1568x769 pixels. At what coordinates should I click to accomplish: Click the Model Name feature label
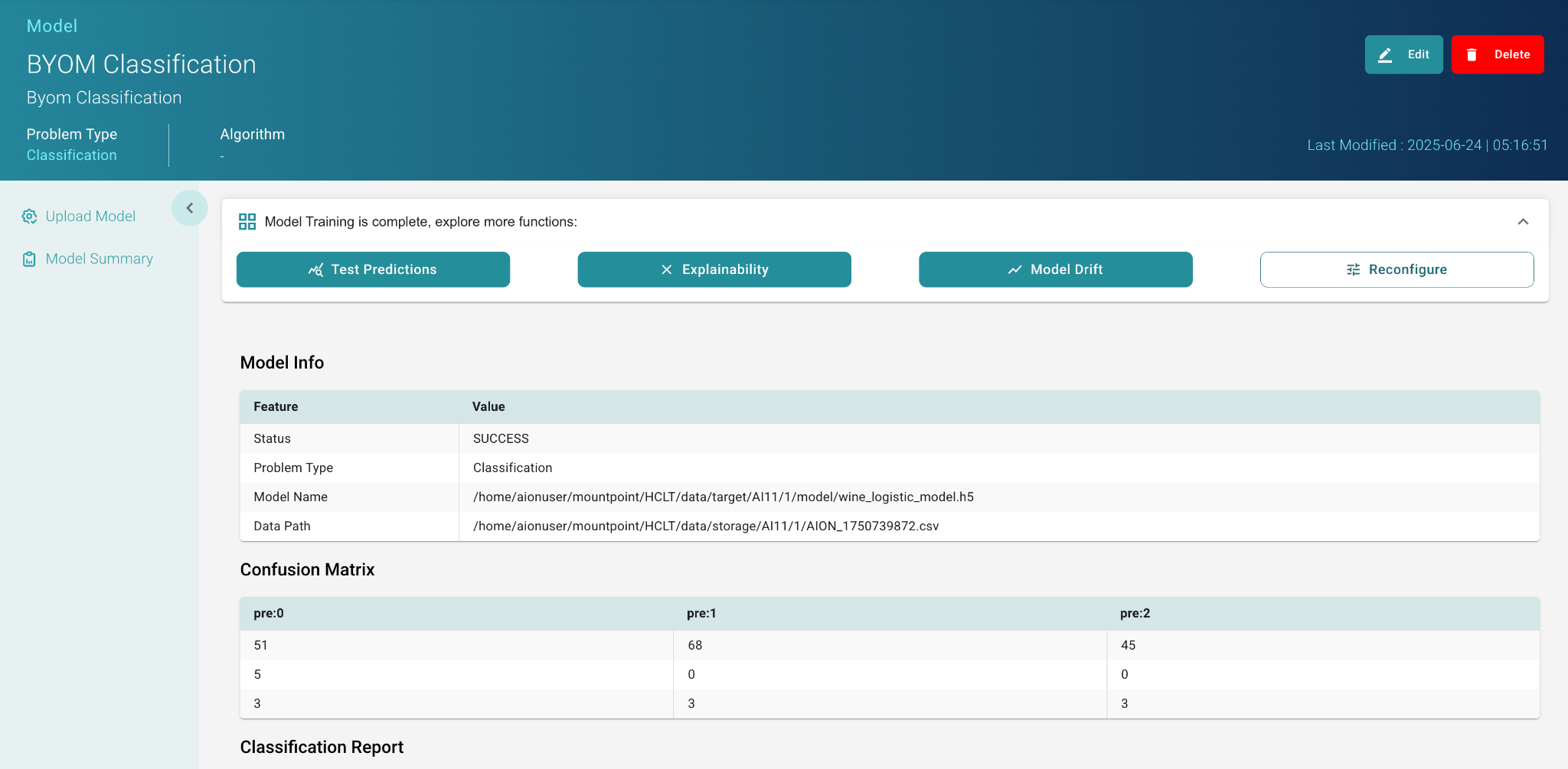[x=290, y=497]
